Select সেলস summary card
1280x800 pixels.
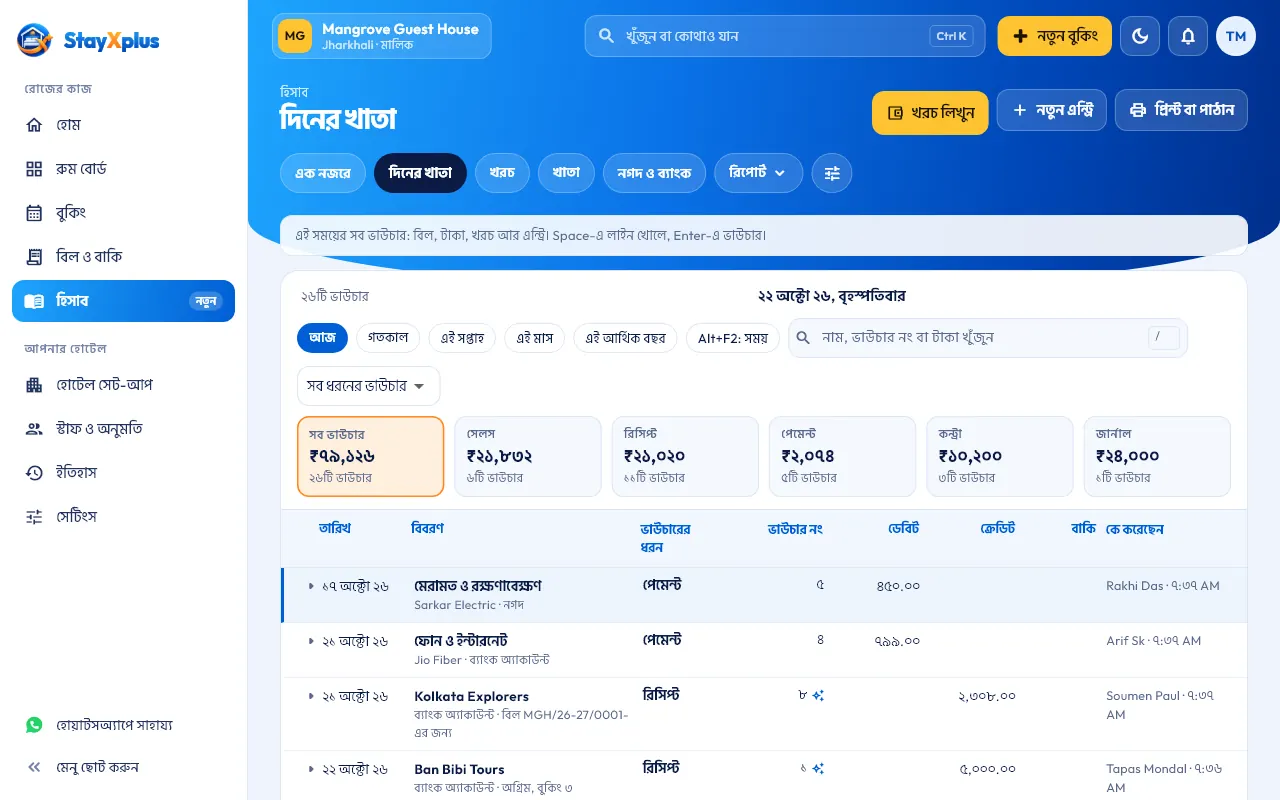click(x=528, y=456)
